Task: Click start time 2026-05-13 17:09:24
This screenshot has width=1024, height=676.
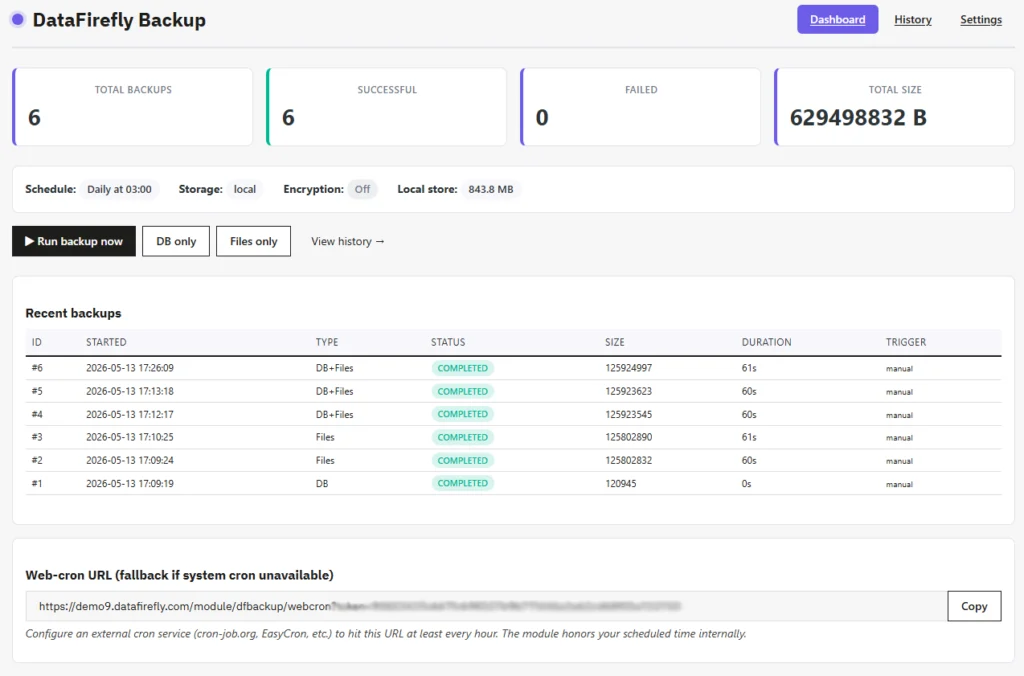Action: click(x=130, y=460)
